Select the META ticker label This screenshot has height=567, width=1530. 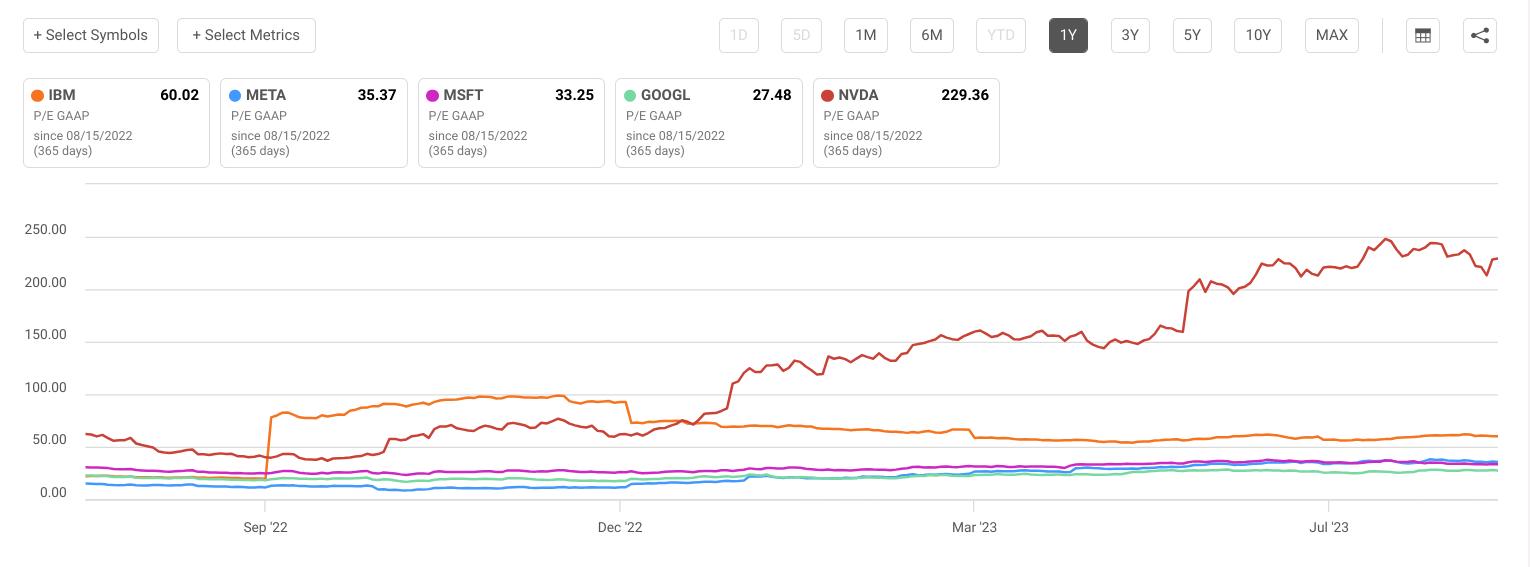(x=266, y=95)
